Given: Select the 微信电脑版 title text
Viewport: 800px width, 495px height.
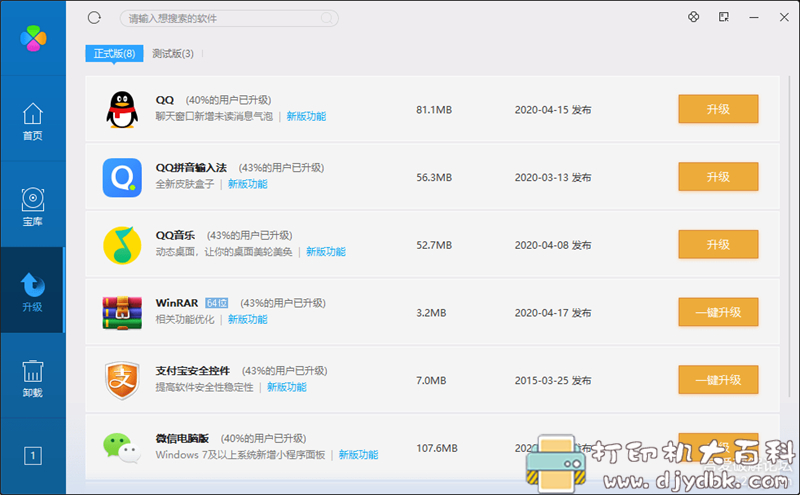Looking at the screenshot, I should click(182, 438).
